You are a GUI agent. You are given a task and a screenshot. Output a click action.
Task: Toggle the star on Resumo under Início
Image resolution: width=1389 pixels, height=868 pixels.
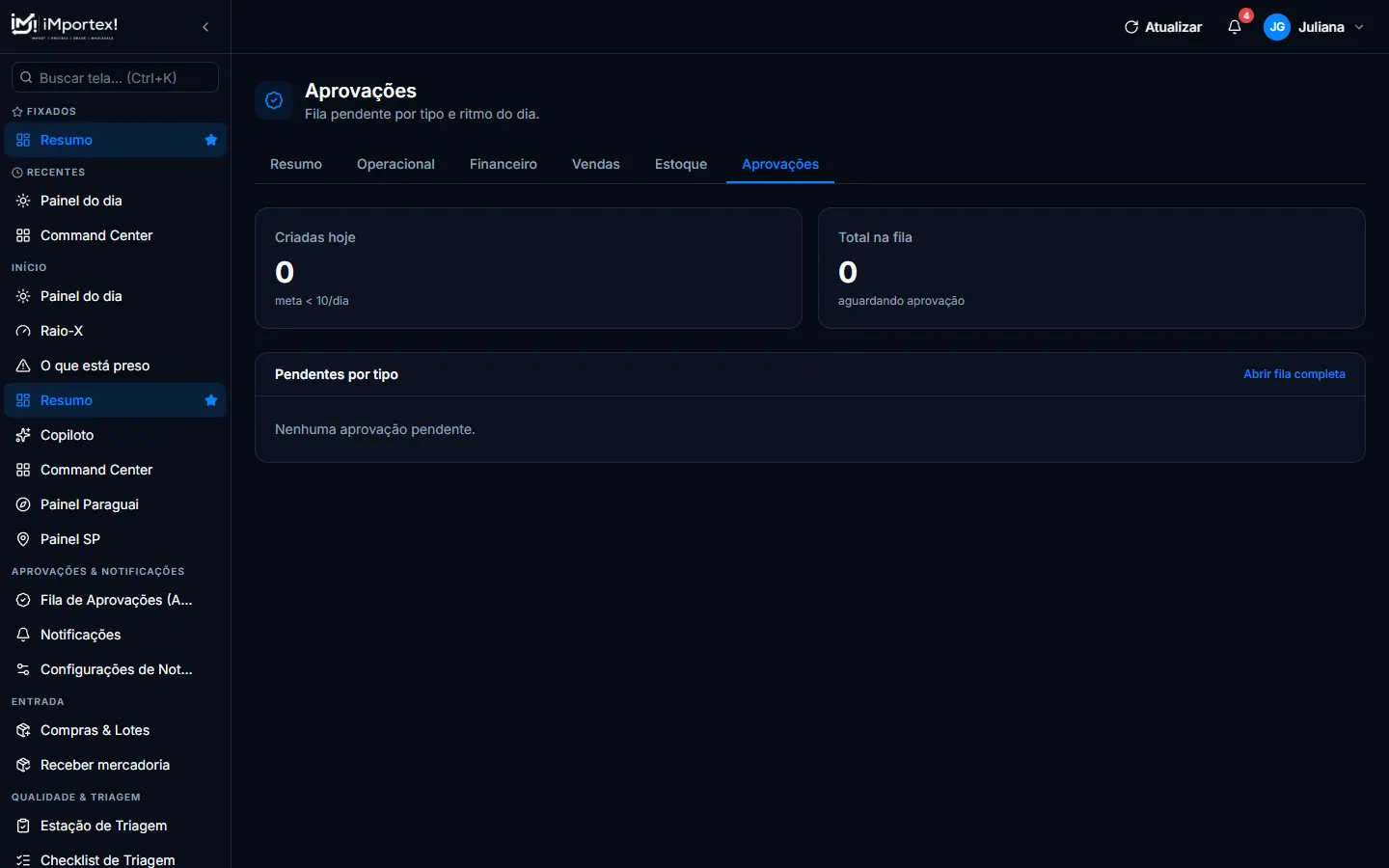pos(211,400)
